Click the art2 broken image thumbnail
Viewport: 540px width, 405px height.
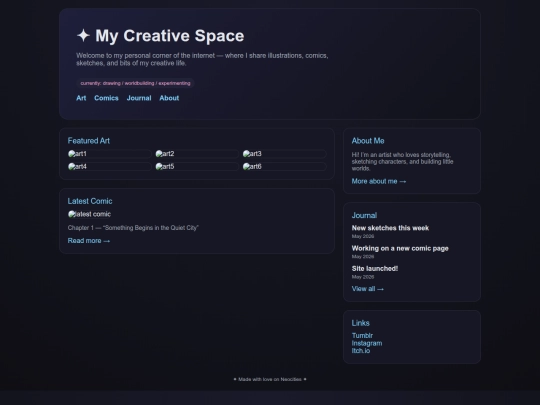[x=197, y=154]
